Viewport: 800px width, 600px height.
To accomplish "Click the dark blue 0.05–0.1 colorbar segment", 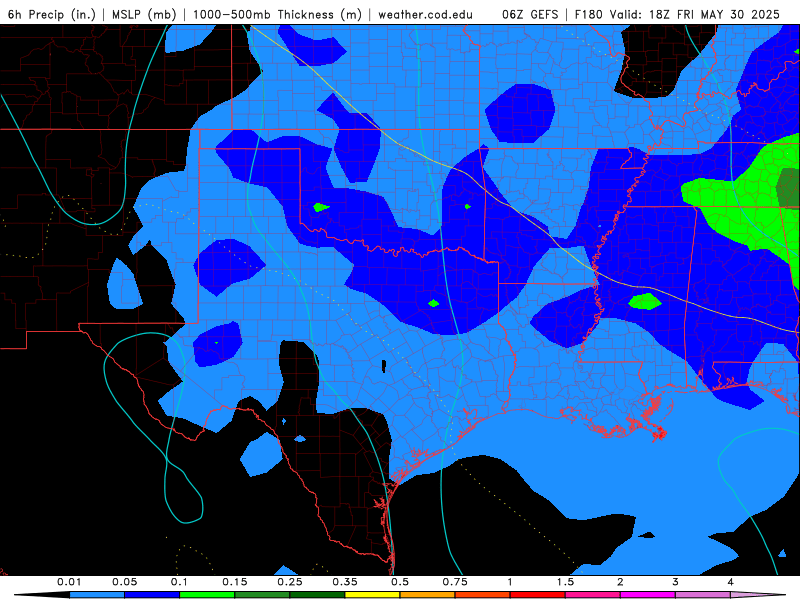I will 152,595.
